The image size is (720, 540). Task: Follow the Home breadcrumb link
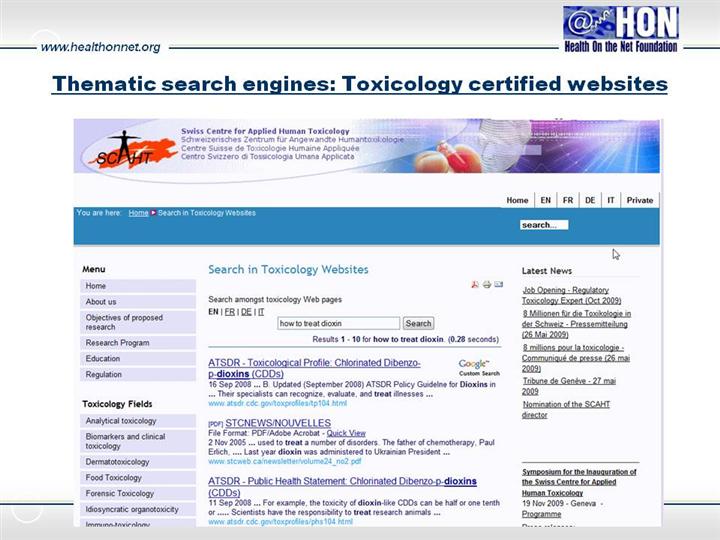coord(138,213)
